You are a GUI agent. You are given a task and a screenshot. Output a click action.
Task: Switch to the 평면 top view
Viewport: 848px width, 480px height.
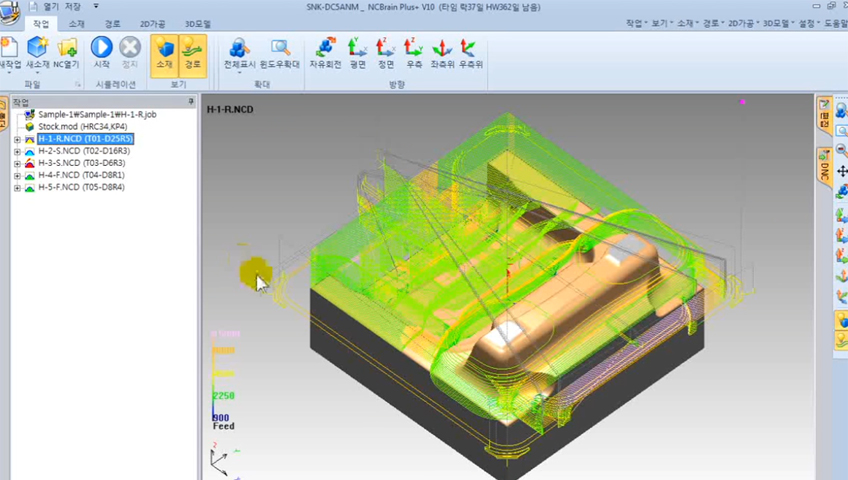(357, 47)
